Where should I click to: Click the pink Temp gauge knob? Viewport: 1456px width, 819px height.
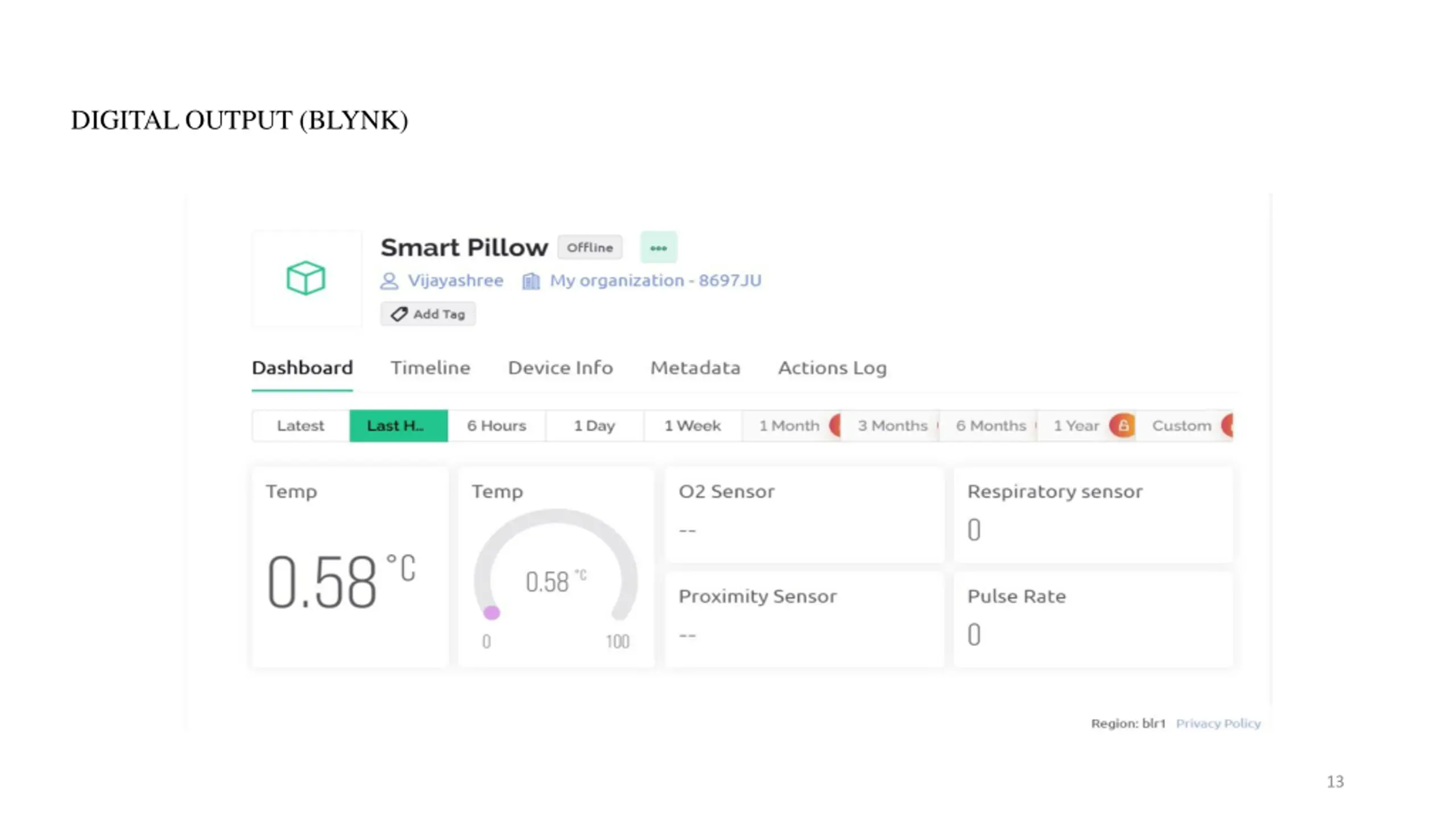[x=491, y=613]
